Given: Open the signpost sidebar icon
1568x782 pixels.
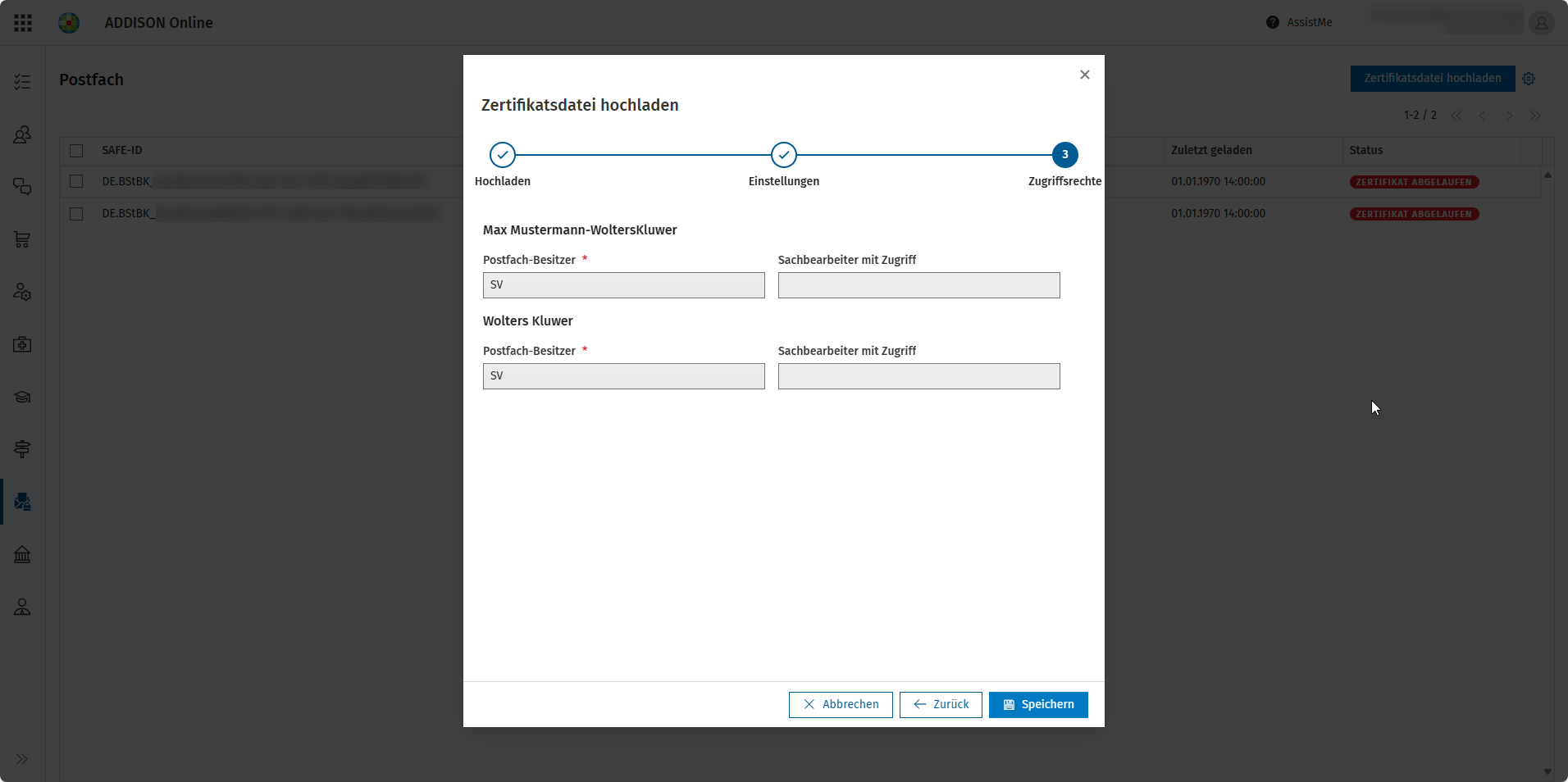Looking at the screenshot, I should pos(22,449).
